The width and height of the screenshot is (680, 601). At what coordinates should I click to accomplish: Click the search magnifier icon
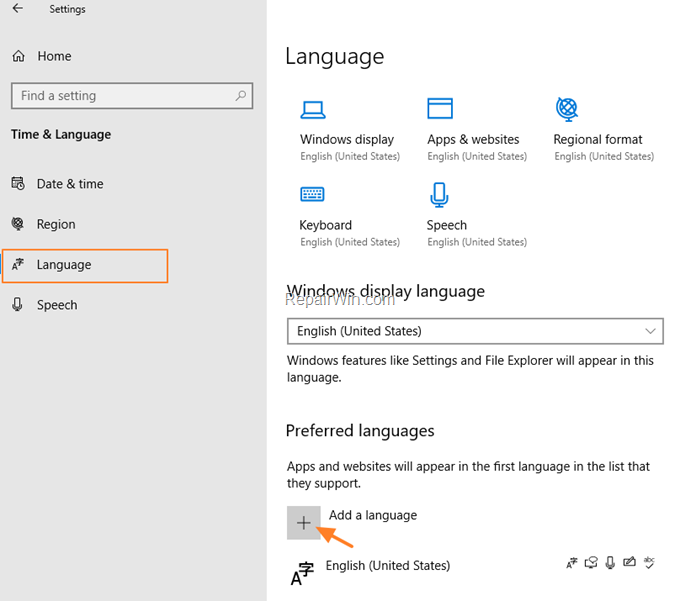tap(241, 95)
